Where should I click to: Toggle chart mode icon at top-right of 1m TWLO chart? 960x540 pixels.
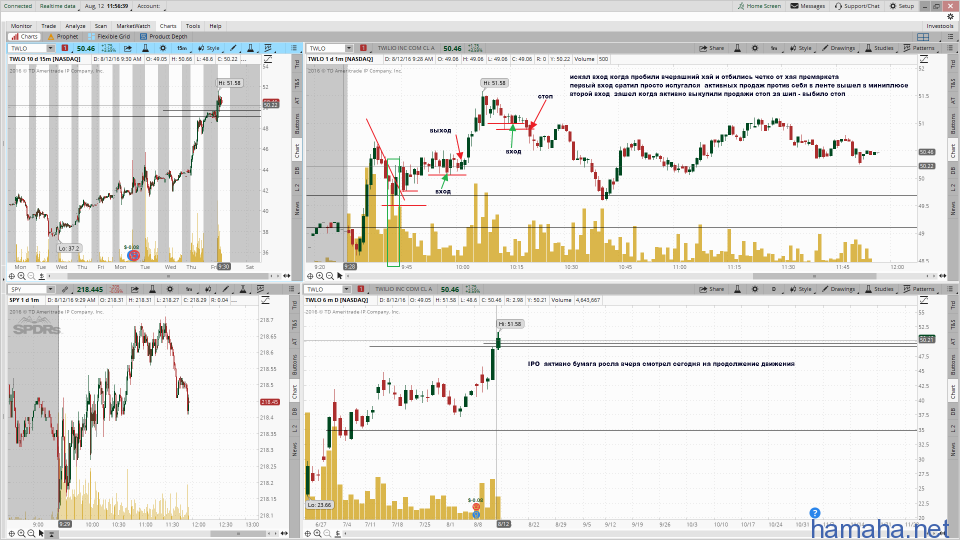924,59
